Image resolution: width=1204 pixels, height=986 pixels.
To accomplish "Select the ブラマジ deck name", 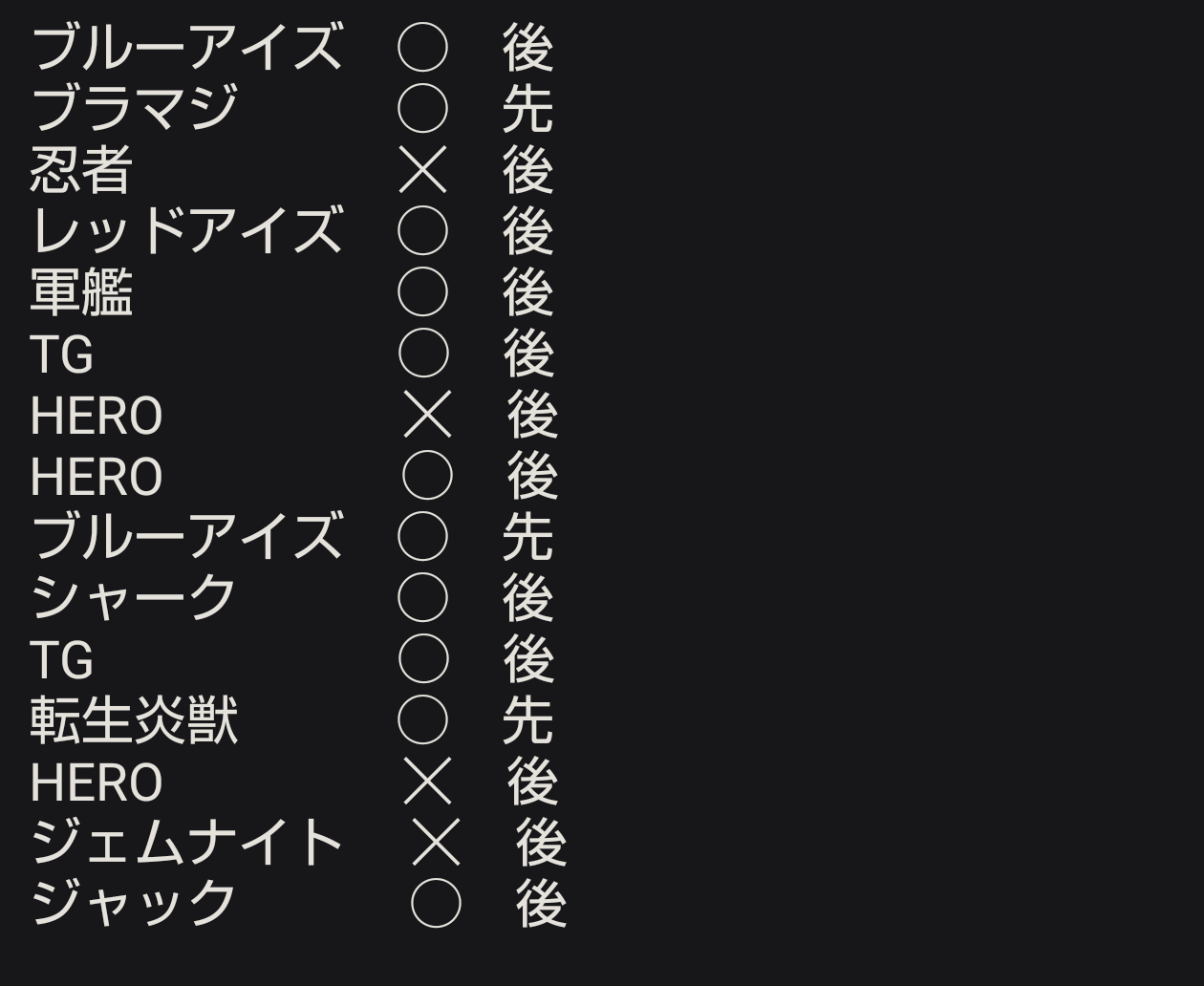I will click(x=134, y=109).
